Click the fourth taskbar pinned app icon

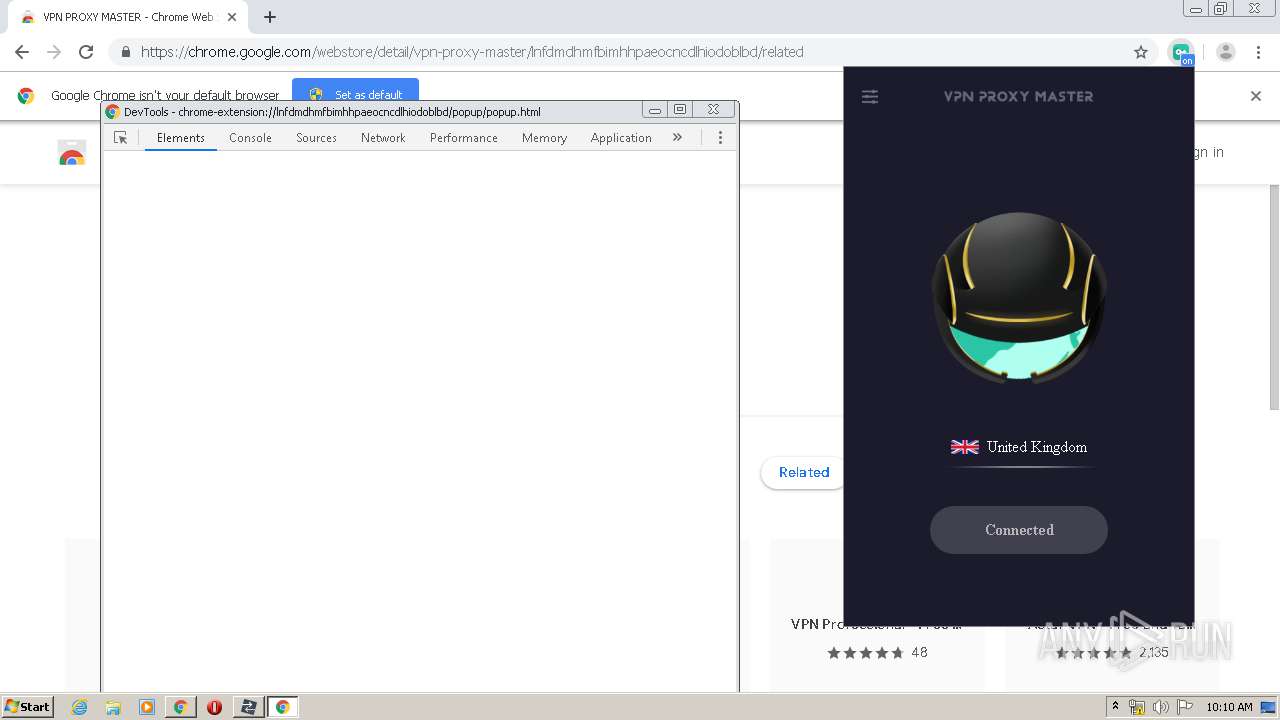[x=180, y=707]
